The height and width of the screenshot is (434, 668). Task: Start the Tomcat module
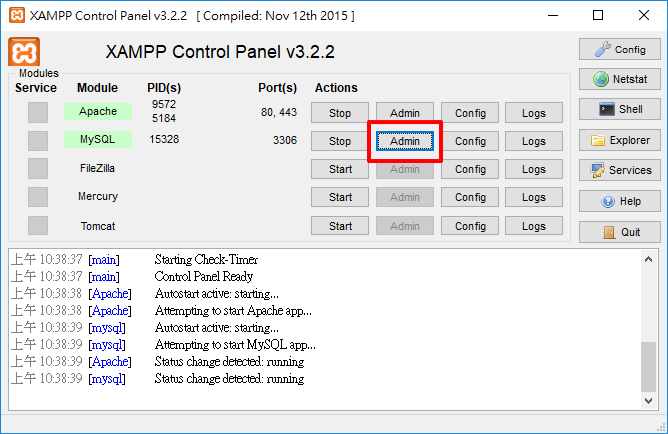pyautogui.click(x=340, y=226)
